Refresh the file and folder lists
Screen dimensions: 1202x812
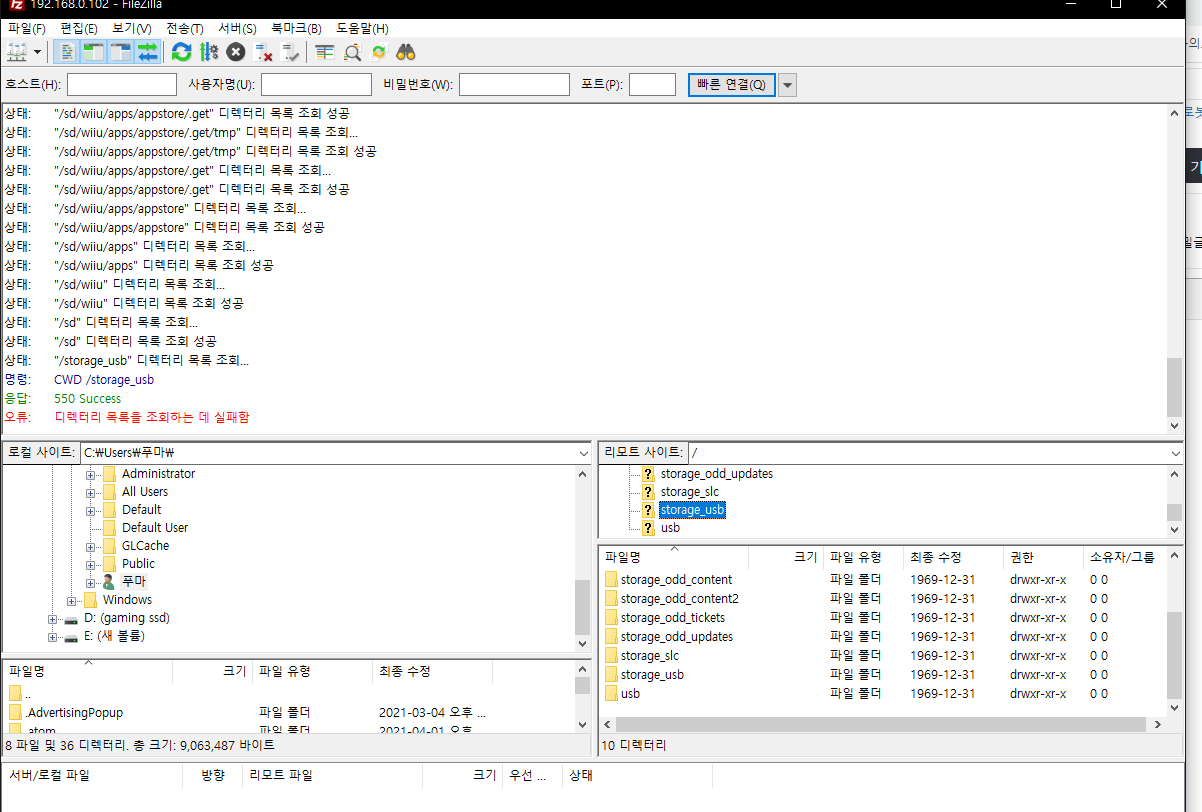tap(181, 52)
